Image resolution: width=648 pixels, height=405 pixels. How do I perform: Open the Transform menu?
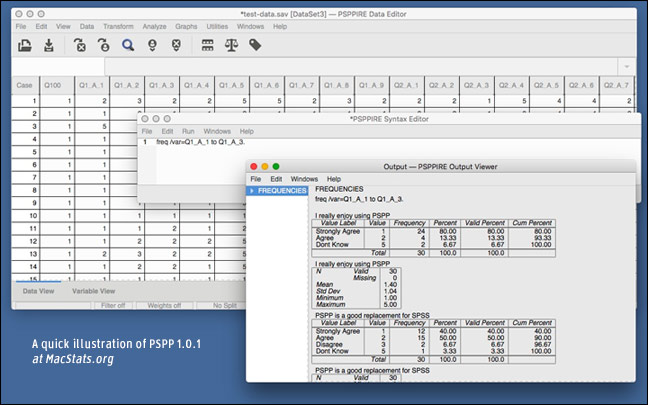coord(118,26)
